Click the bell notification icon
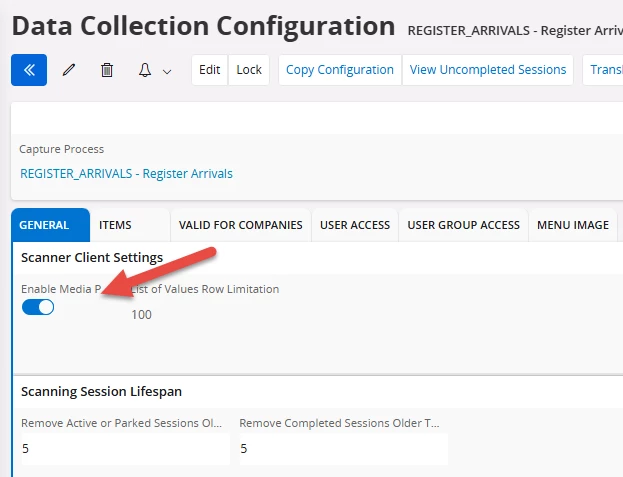This screenshot has height=477, width=623. 145,70
